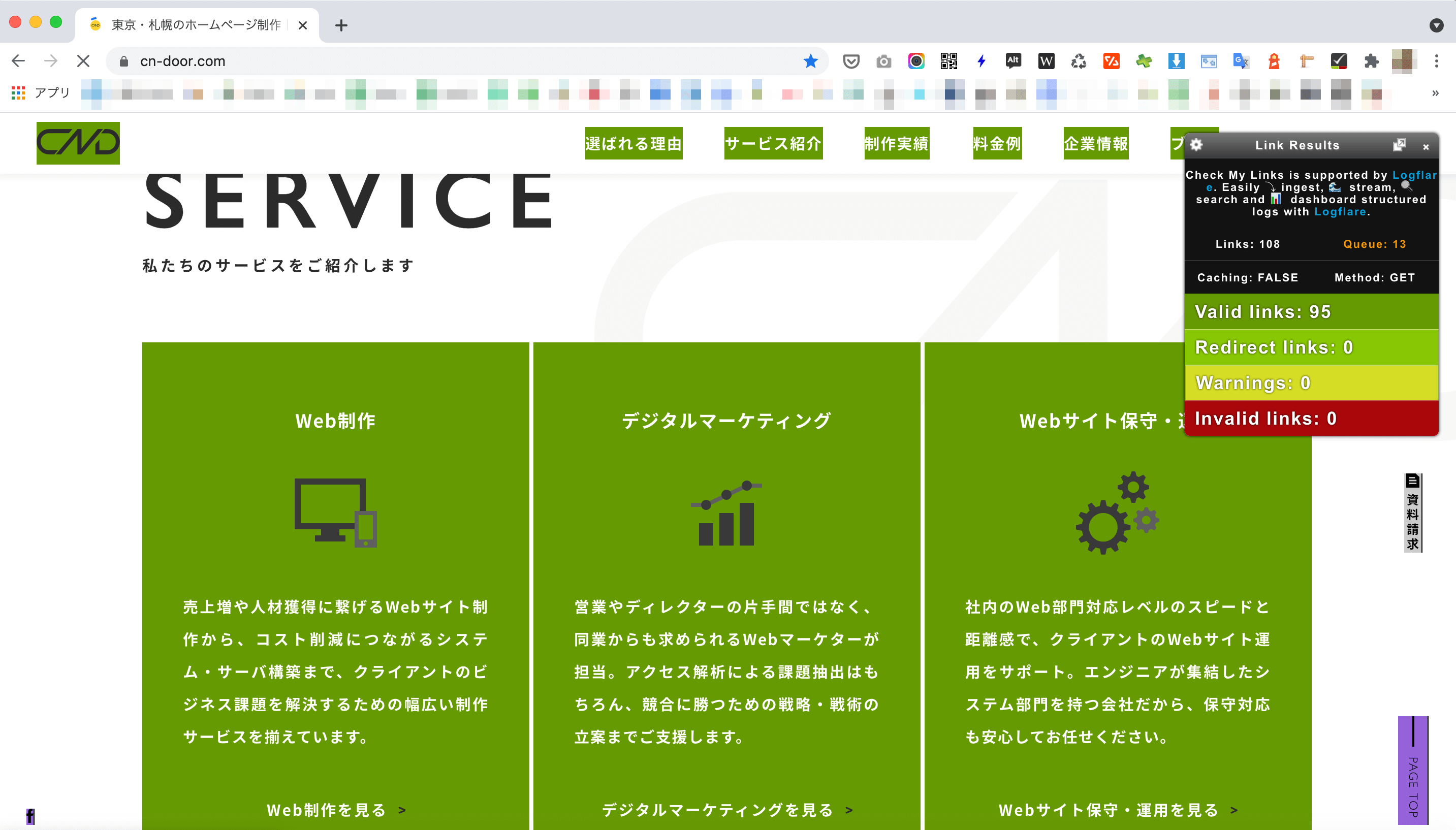Click the lock icon for site info
This screenshot has width=1456, height=830.
coord(124,61)
